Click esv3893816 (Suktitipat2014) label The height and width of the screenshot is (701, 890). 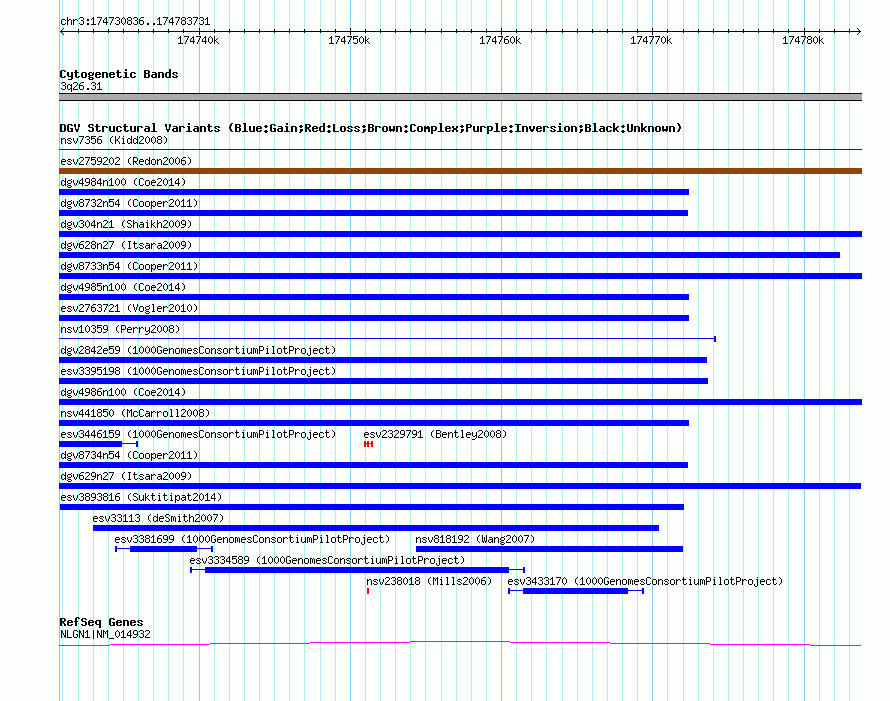tap(141, 497)
